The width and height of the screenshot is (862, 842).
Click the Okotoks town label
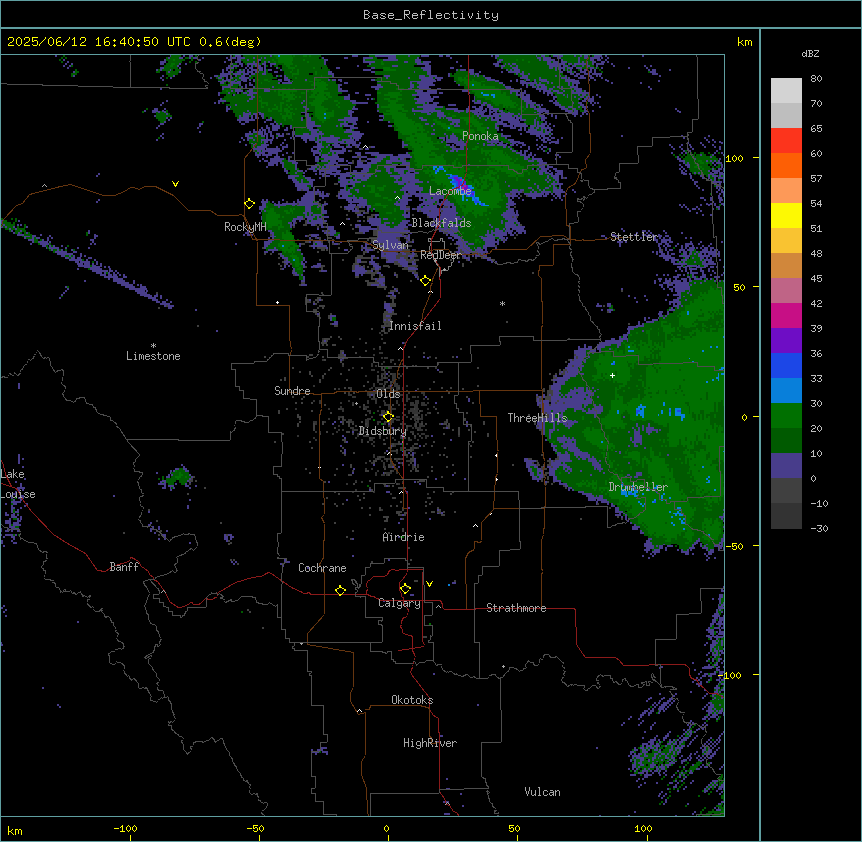pos(412,700)
